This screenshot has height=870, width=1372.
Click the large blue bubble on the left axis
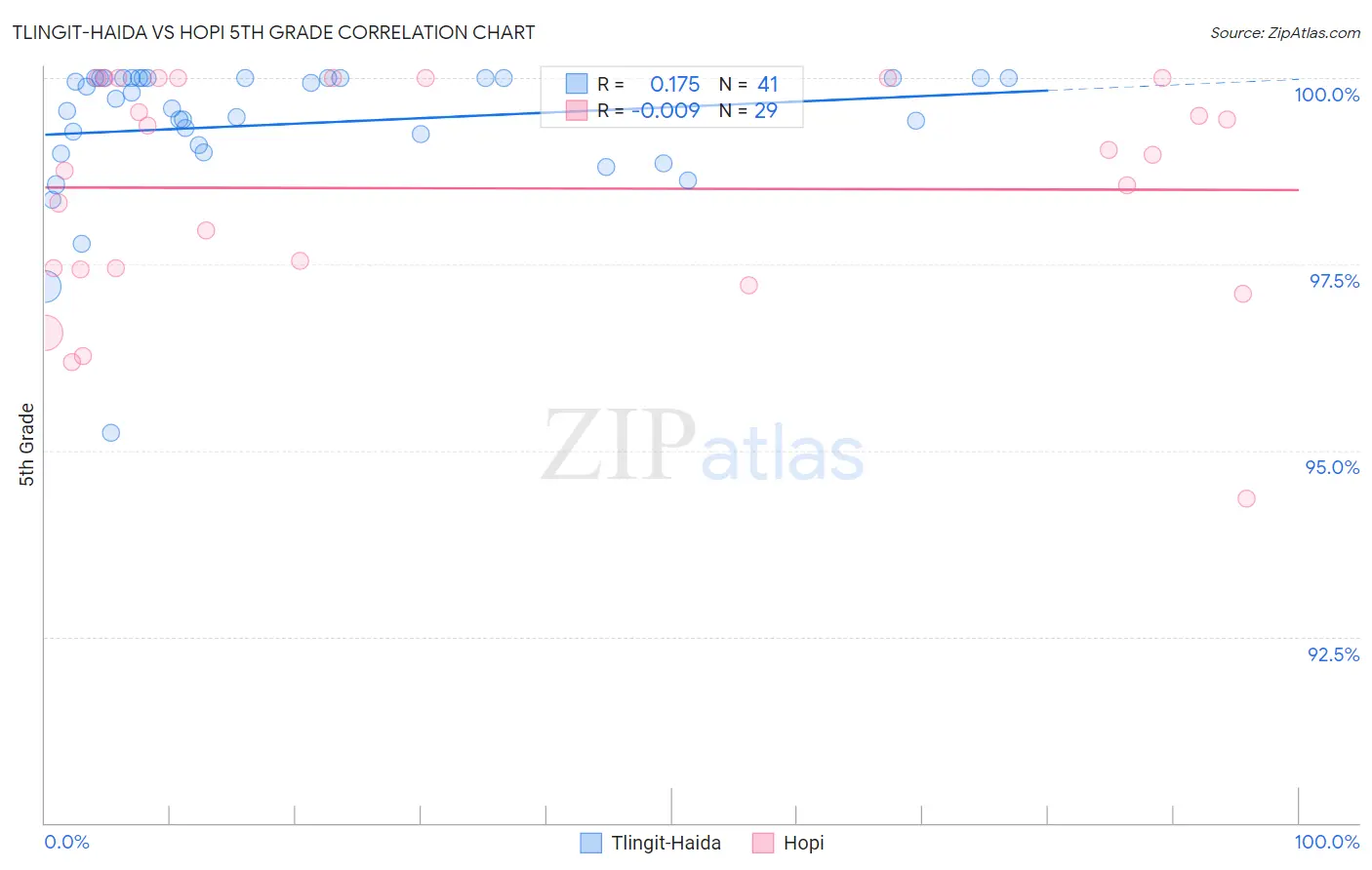tap(44, 287)
